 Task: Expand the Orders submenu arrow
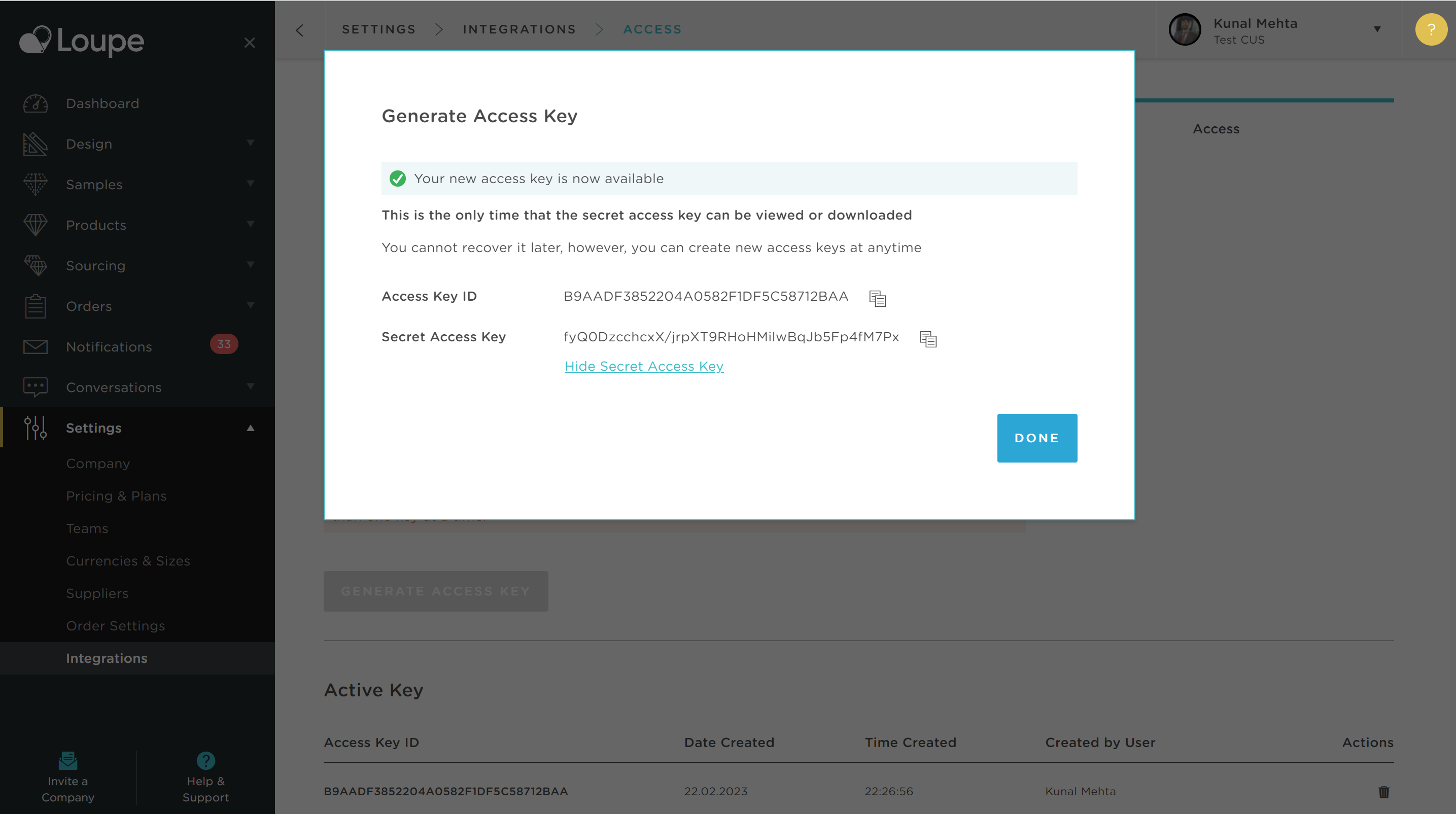point(251,305)
